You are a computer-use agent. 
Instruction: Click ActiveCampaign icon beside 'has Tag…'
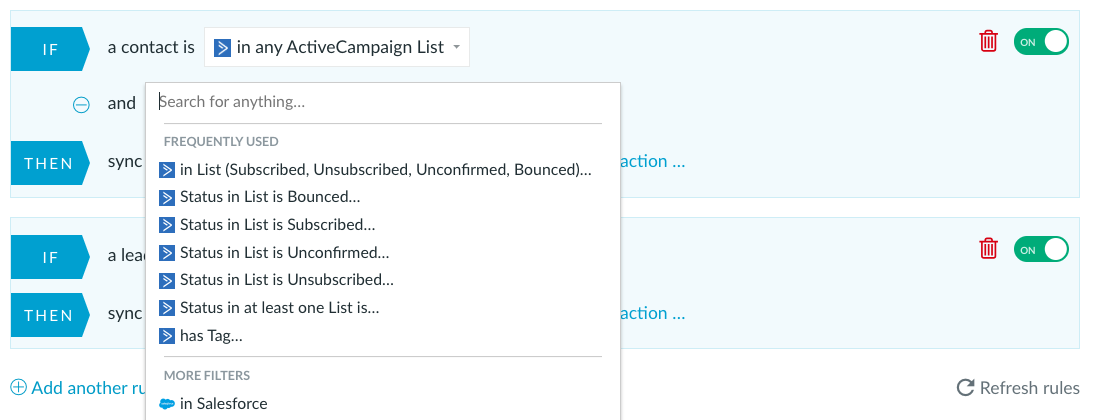coord(167,336)
